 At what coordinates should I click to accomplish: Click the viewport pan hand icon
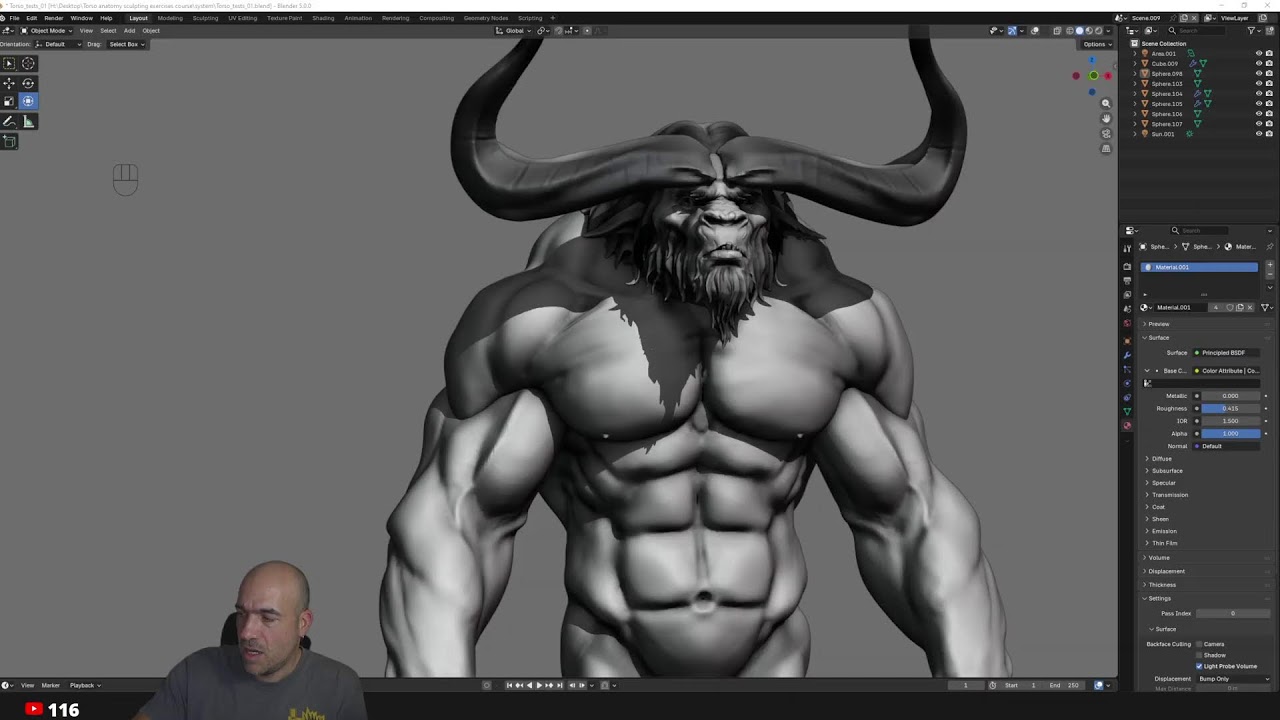tap(1106, 118)
